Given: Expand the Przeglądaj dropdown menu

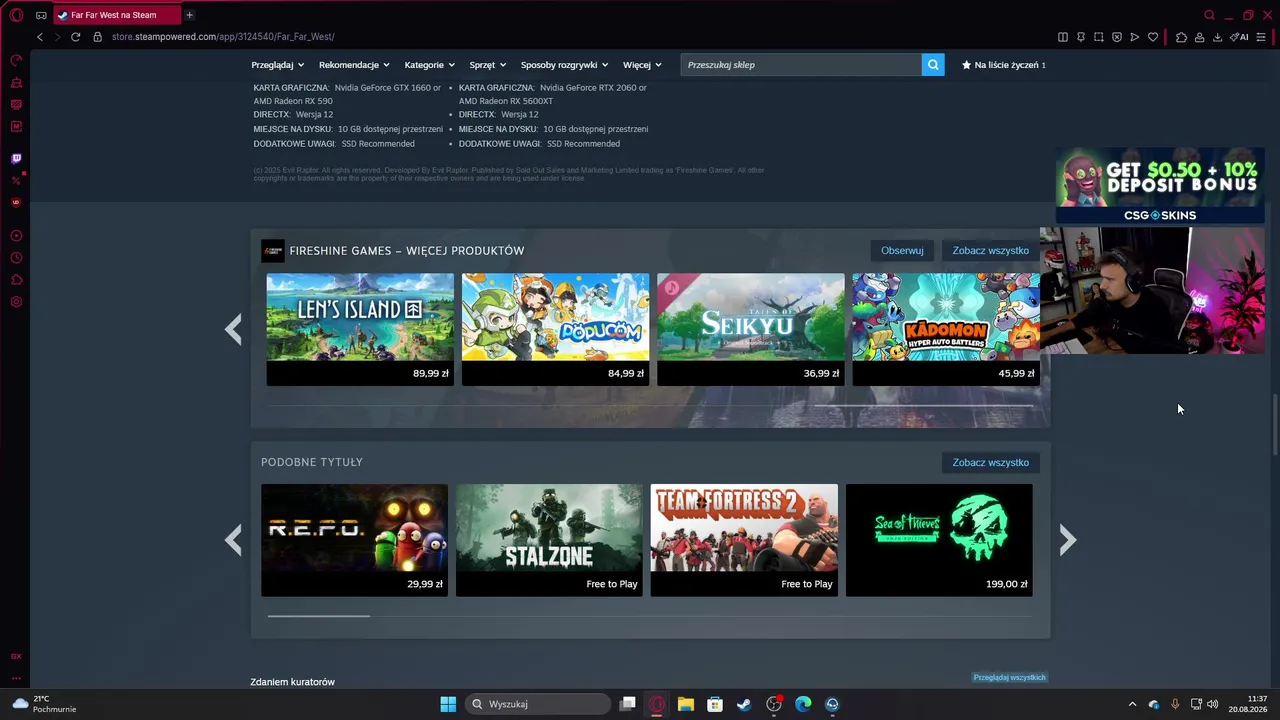Looking at the screenshot, I should 278,65.
